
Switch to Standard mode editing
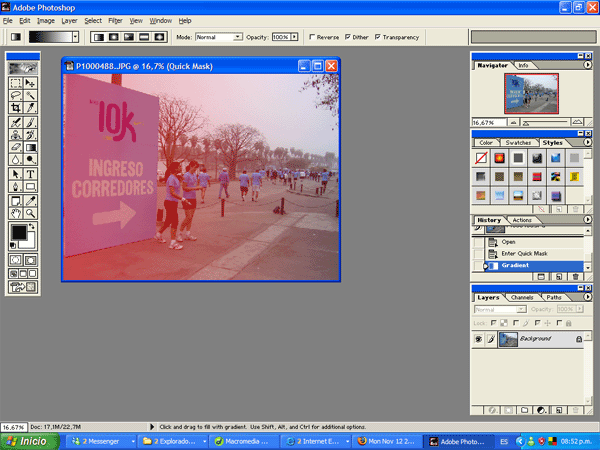coord(16,260)
